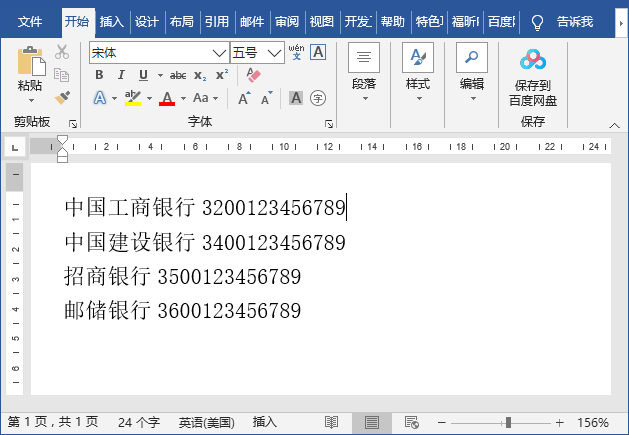Image resolution: width=629 pixels, height=435 pixels.
Task: Clear formatting with the eraser icon
Action: tap(253, 75)
